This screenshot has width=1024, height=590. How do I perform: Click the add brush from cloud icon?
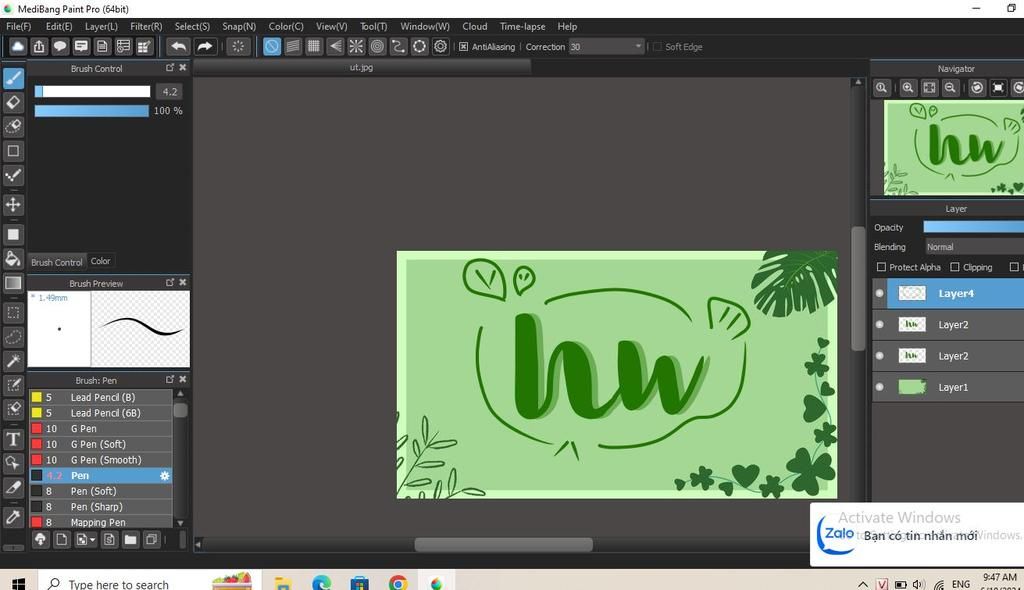pyautogui.click(x=40, y=540)
